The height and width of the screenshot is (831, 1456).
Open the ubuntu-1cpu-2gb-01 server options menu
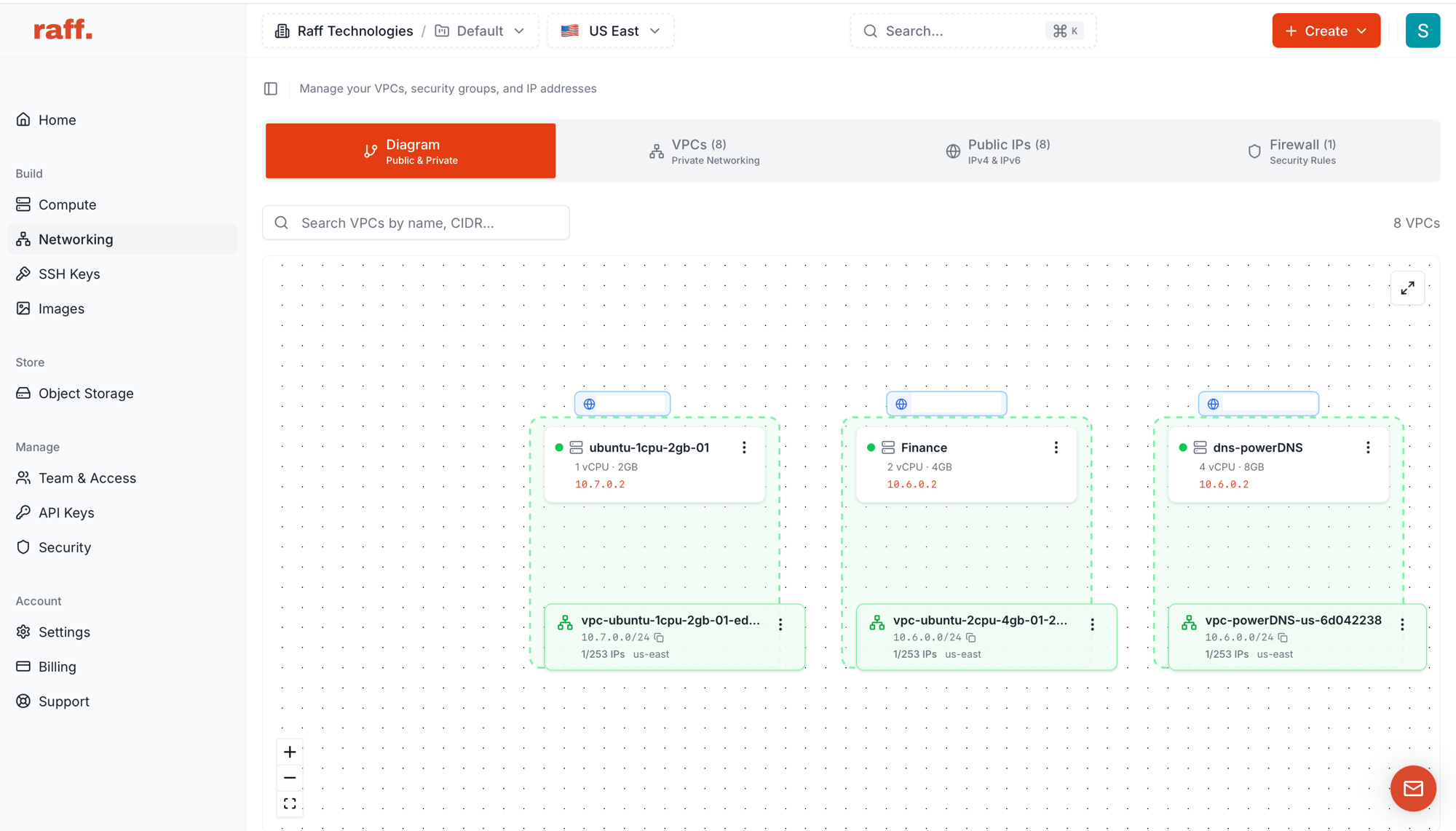coord(744,448)
